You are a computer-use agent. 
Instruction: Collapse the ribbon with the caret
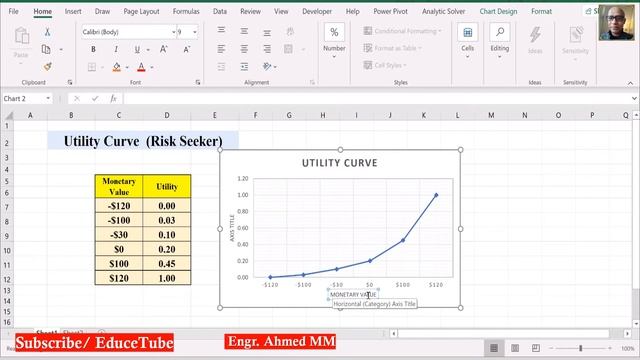(631, 83)
